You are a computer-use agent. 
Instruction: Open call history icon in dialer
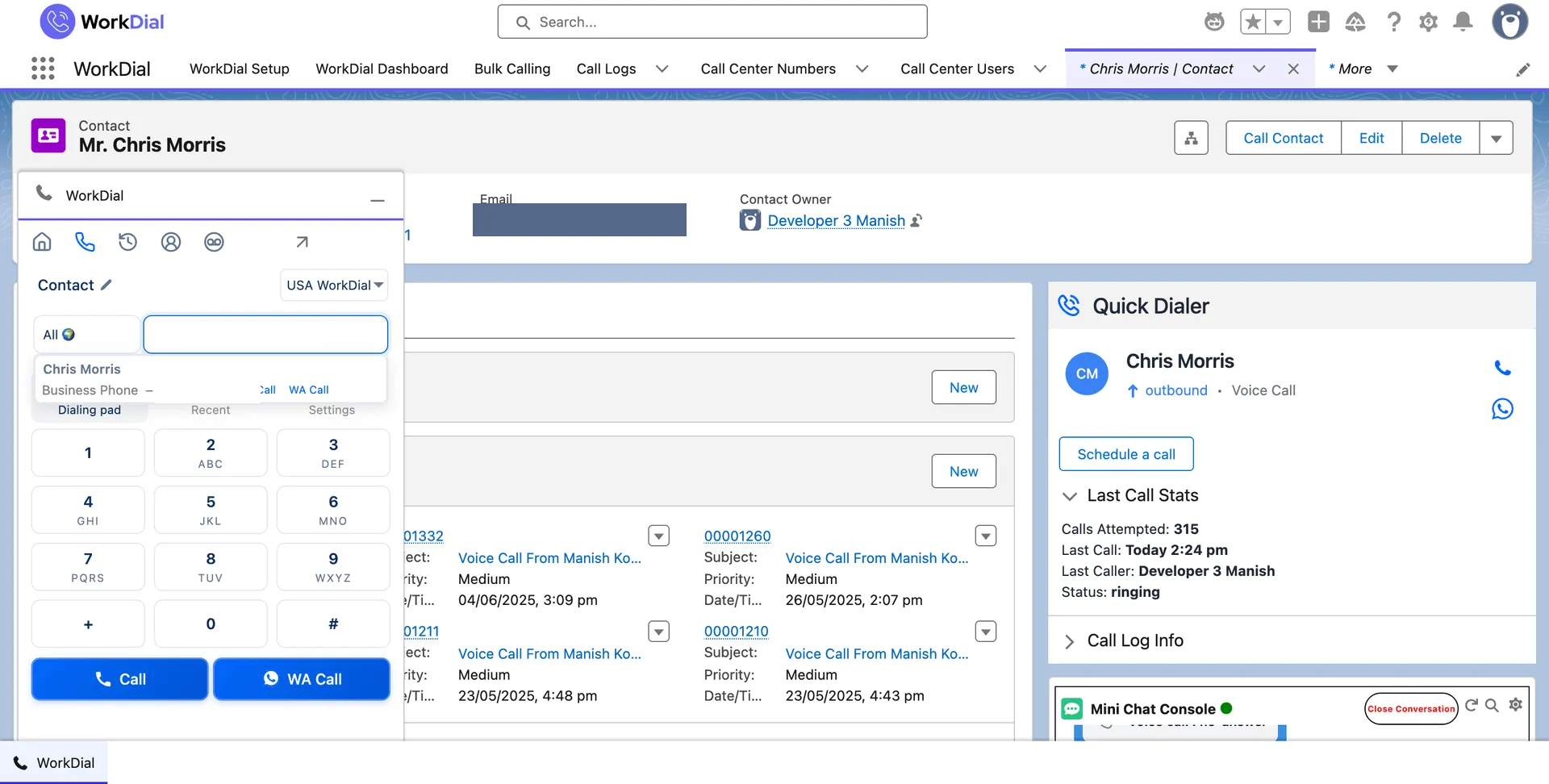coord(127,242)
